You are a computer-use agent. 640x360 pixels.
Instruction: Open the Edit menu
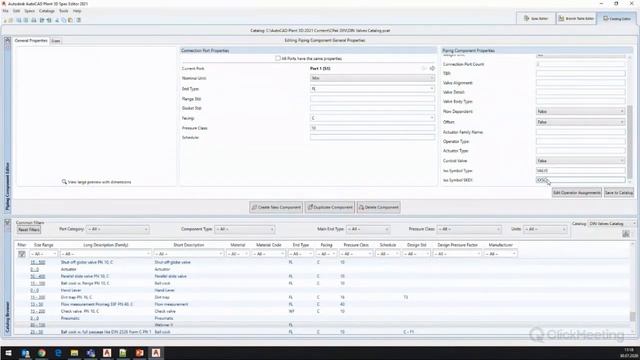coord(16,11)
